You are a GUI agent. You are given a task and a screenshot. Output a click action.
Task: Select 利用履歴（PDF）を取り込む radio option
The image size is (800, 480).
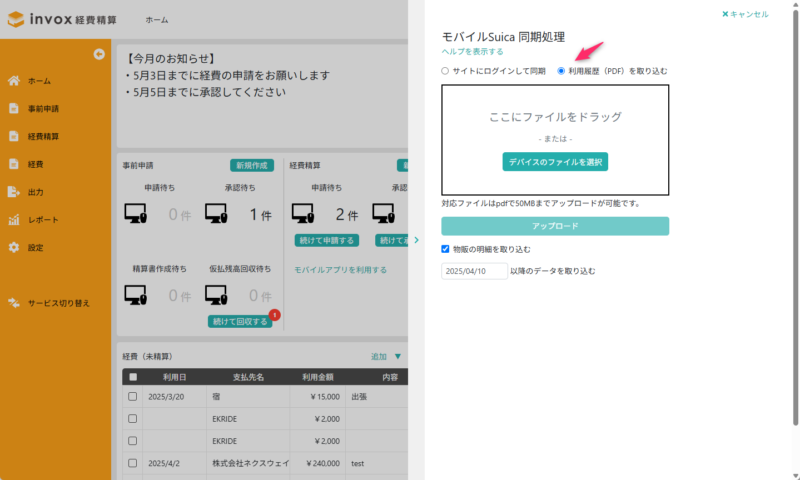pos(561,71)
